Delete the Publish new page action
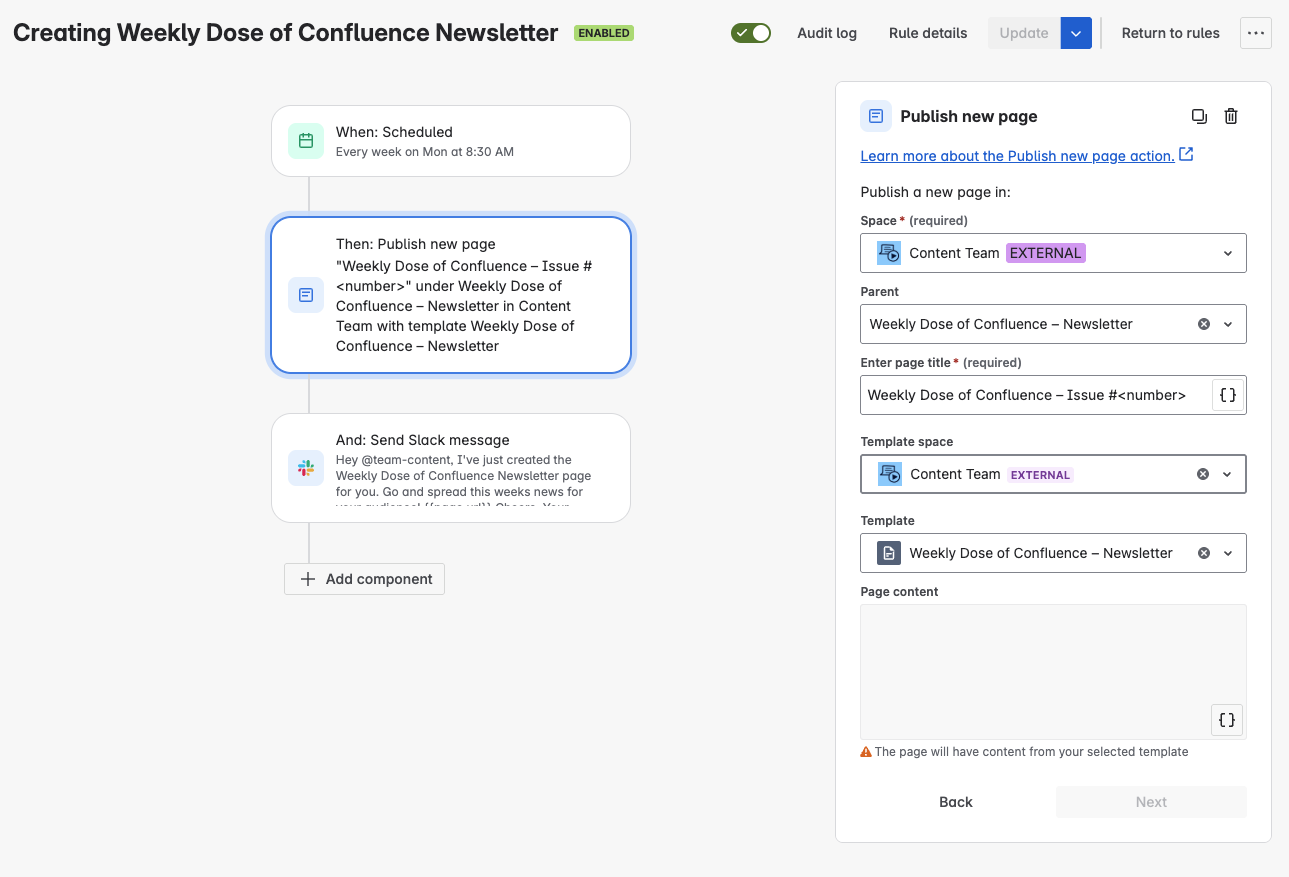This screenshot has width=1289, height=877. click(1231, 116)
